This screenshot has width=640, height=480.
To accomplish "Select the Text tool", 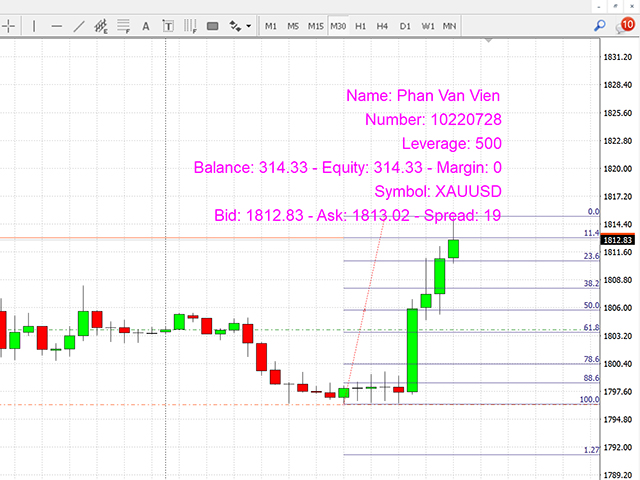I will tap(146, 27).
